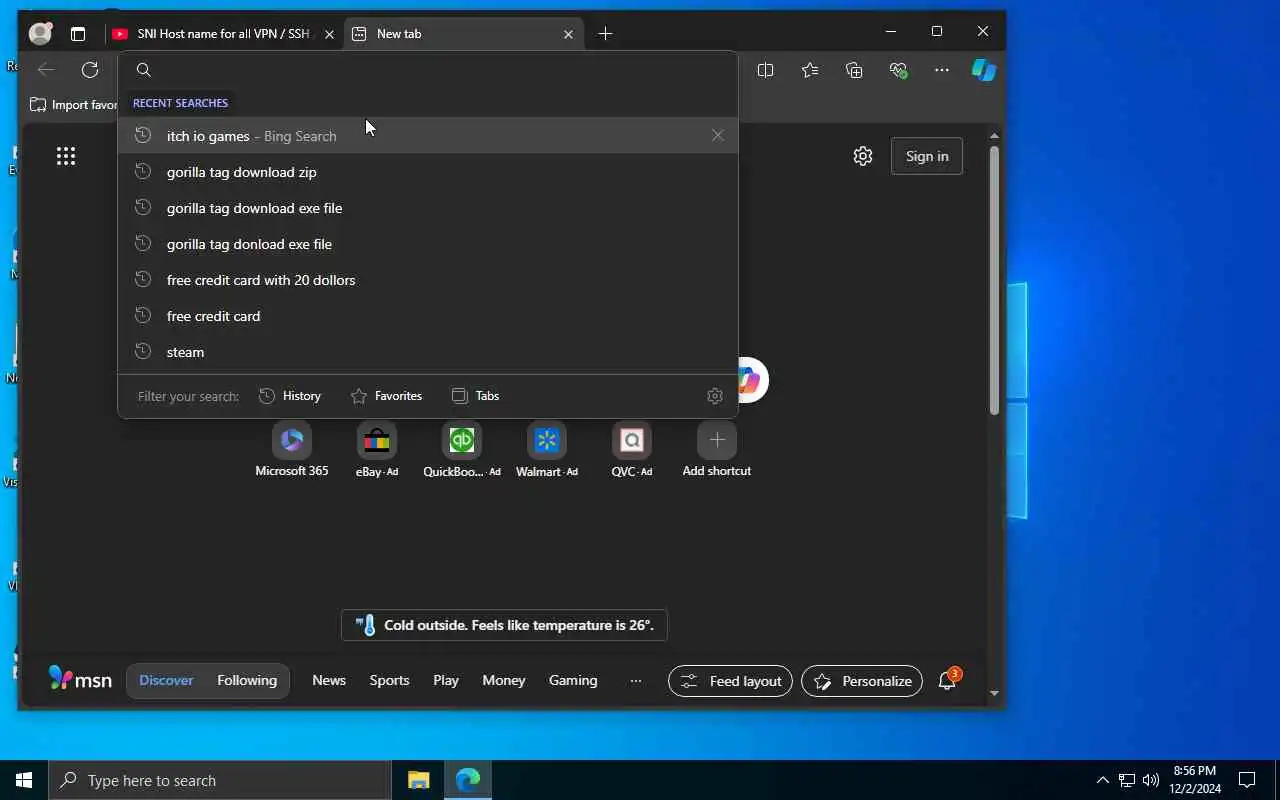Open Browser essentials heart icon

coord(898,70)
